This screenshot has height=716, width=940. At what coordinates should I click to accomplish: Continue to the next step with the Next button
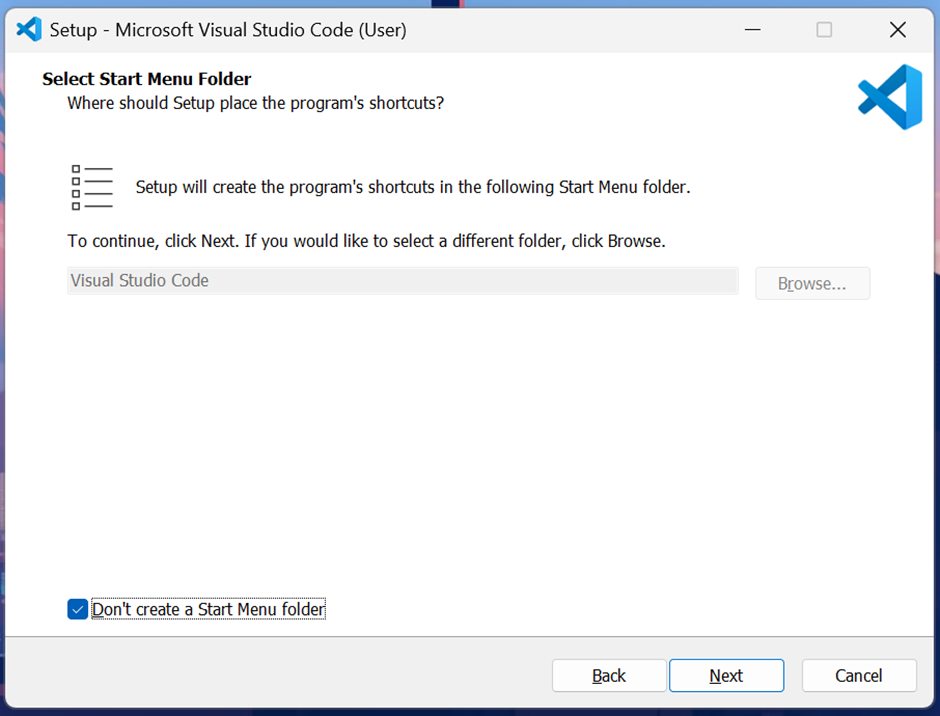click(x=727, y=676)
